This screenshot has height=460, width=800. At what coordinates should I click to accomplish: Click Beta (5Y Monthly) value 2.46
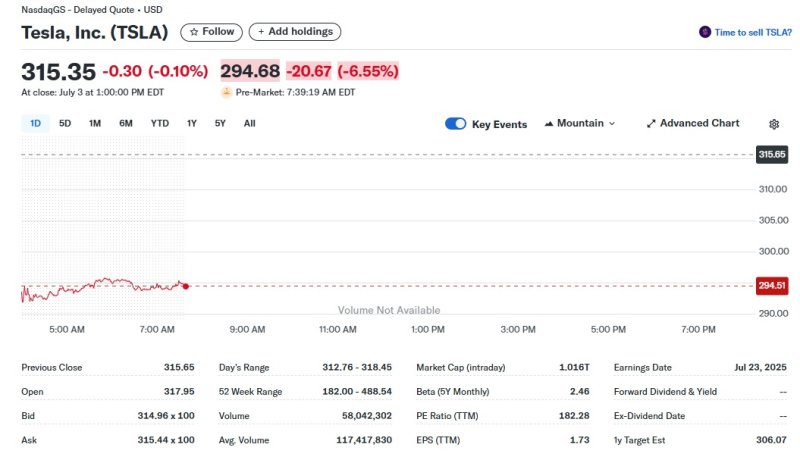pyautogui.click(x=580, y=392)
